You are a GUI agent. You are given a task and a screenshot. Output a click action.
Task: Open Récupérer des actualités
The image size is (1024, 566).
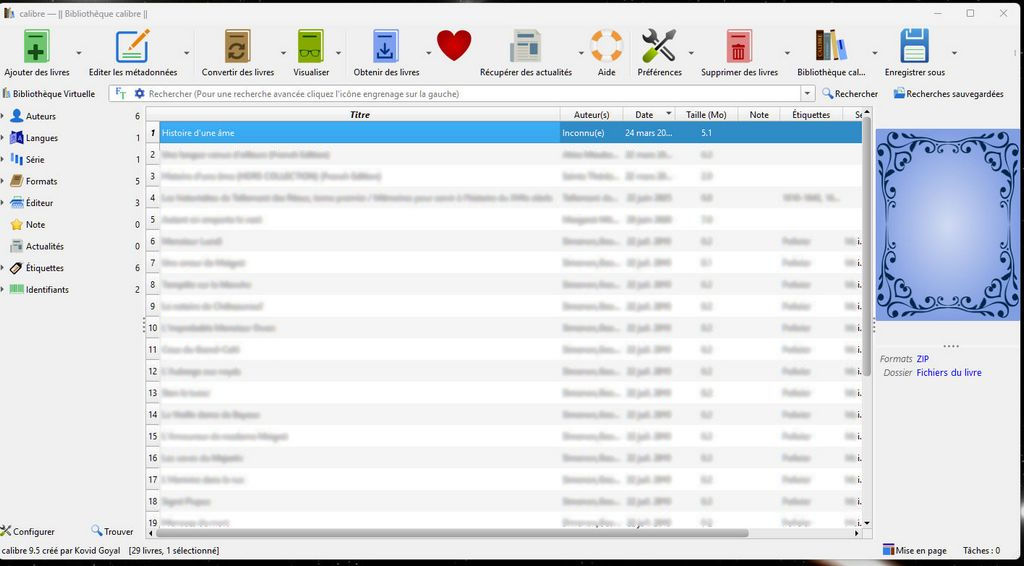(x=525, y=47)
